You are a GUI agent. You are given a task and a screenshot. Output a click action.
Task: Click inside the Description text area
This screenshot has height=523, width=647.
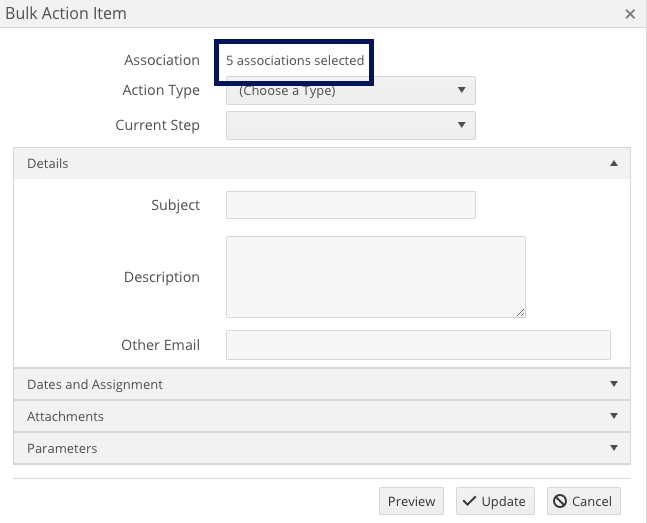(376, 277)
